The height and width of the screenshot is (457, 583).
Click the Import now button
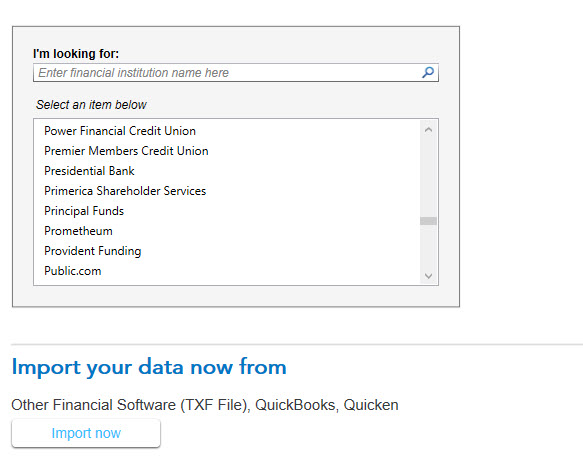(x=86, y=433)
